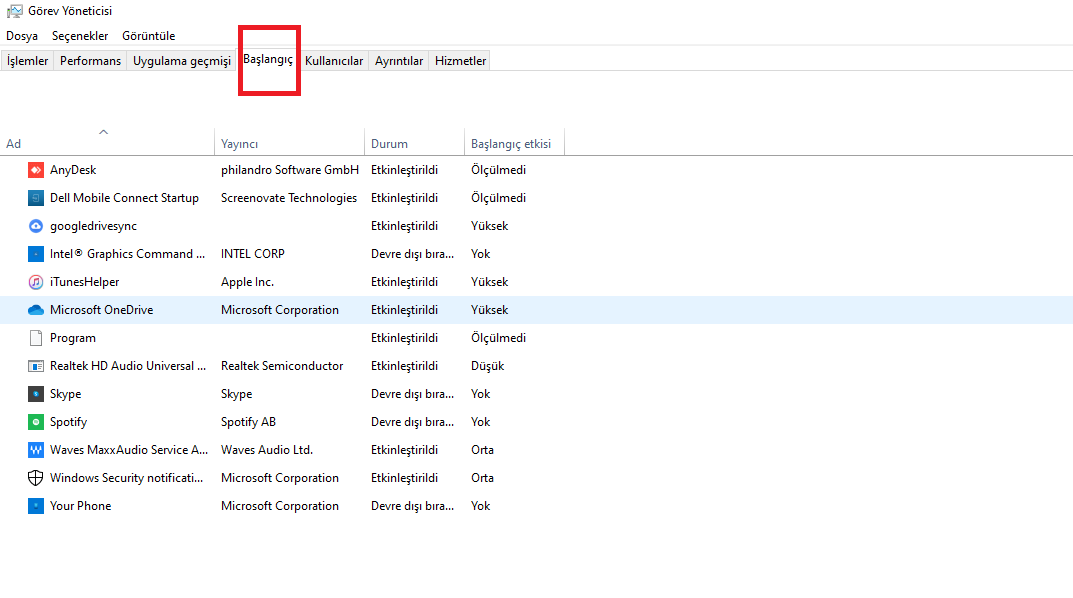Select the Realtek HD Audio Universal entry
Viewport: 1073px width, 598px height.
(128, 366)
